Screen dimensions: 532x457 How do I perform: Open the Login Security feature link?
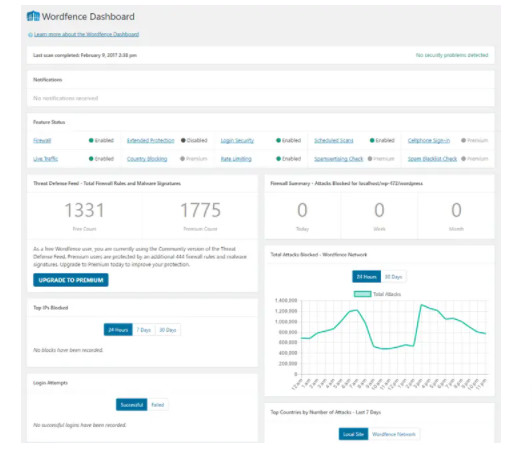[x=237, y=140]
